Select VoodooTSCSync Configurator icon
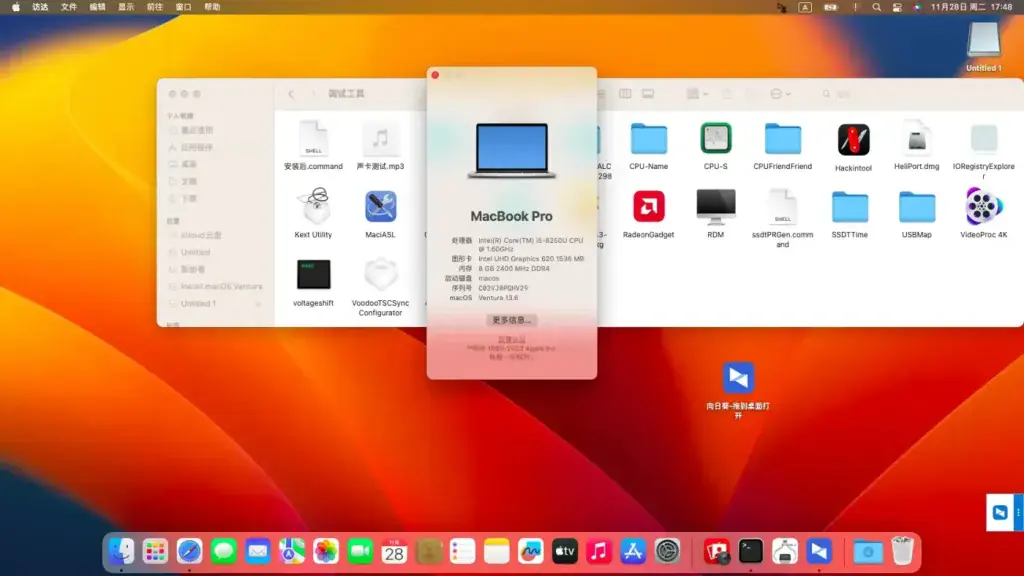Viewport: 1024px width, 576px height. 380,275
